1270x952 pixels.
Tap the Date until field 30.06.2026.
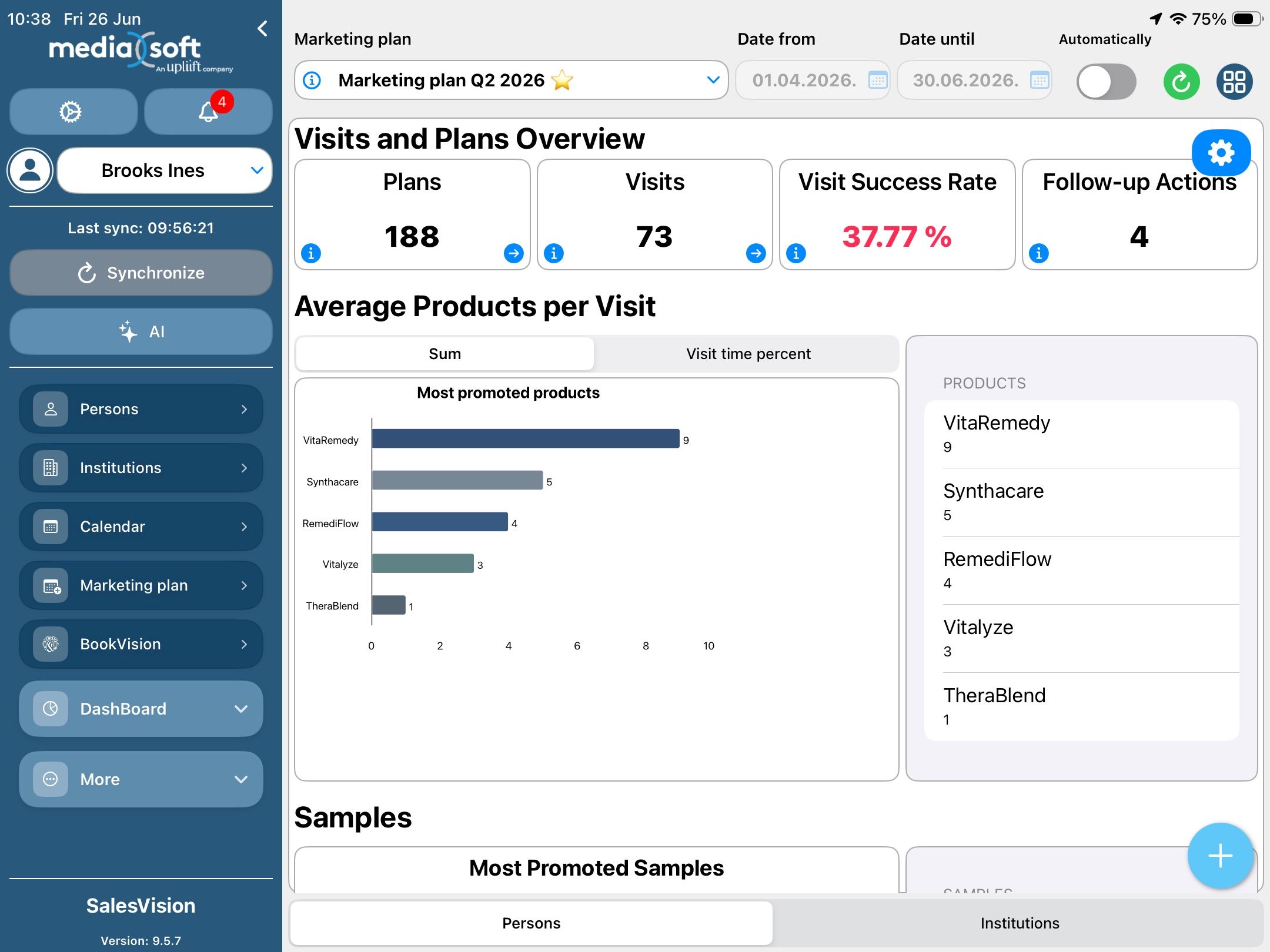tap(974, 80)
